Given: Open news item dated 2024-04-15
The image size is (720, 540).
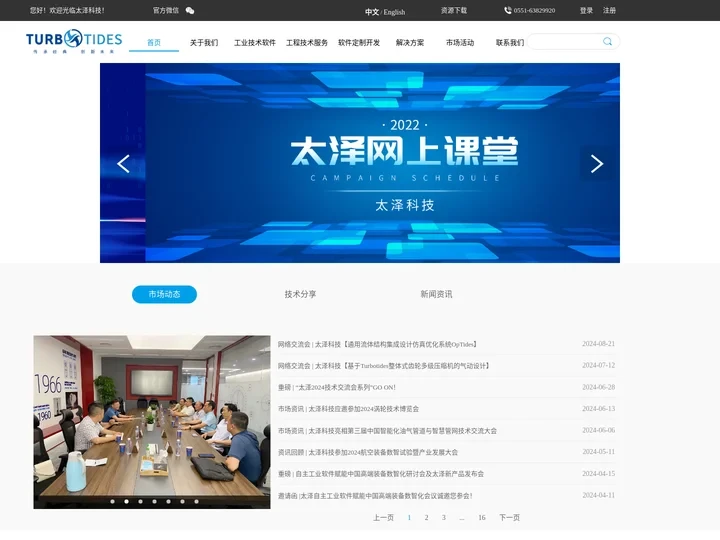Looking at the screenshot, I should point(381,474).
